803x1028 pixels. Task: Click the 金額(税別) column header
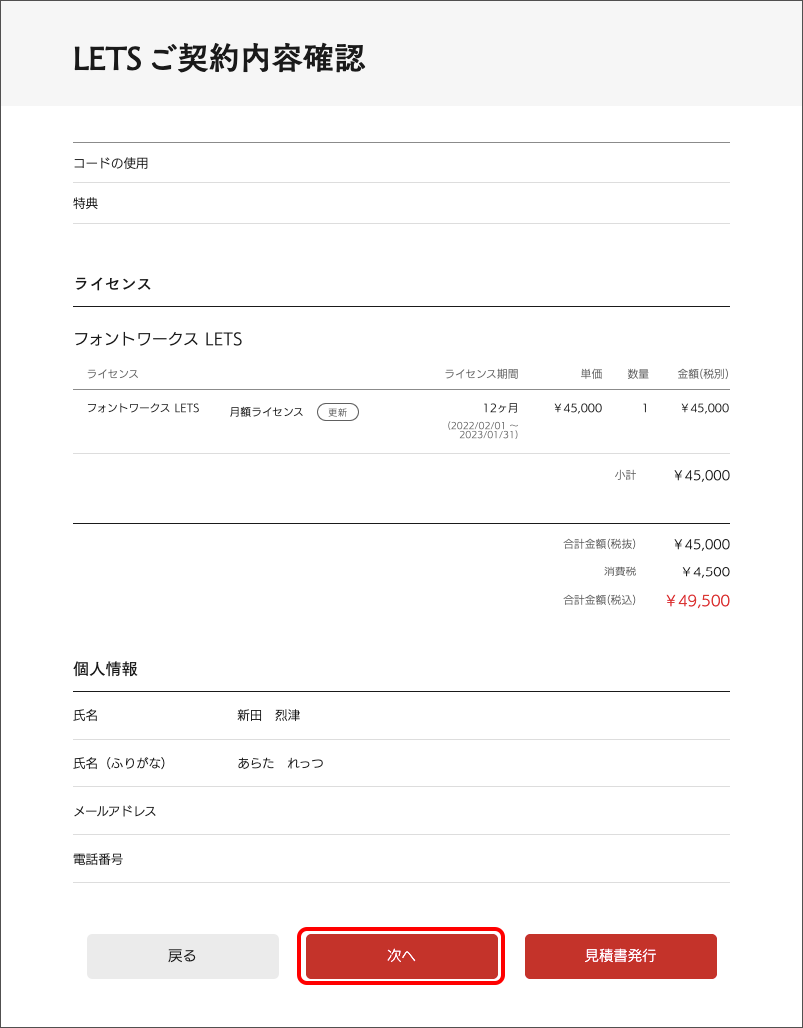point(703,374)
